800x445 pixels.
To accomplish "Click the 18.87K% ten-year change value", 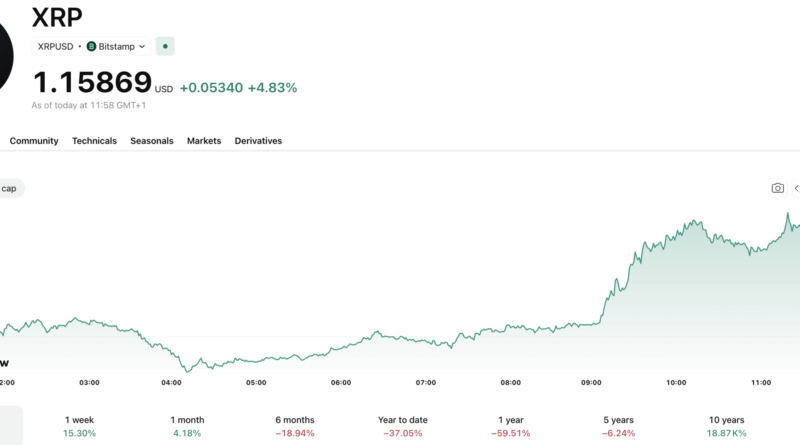I will pyautogui.click(x=727, y=433).
